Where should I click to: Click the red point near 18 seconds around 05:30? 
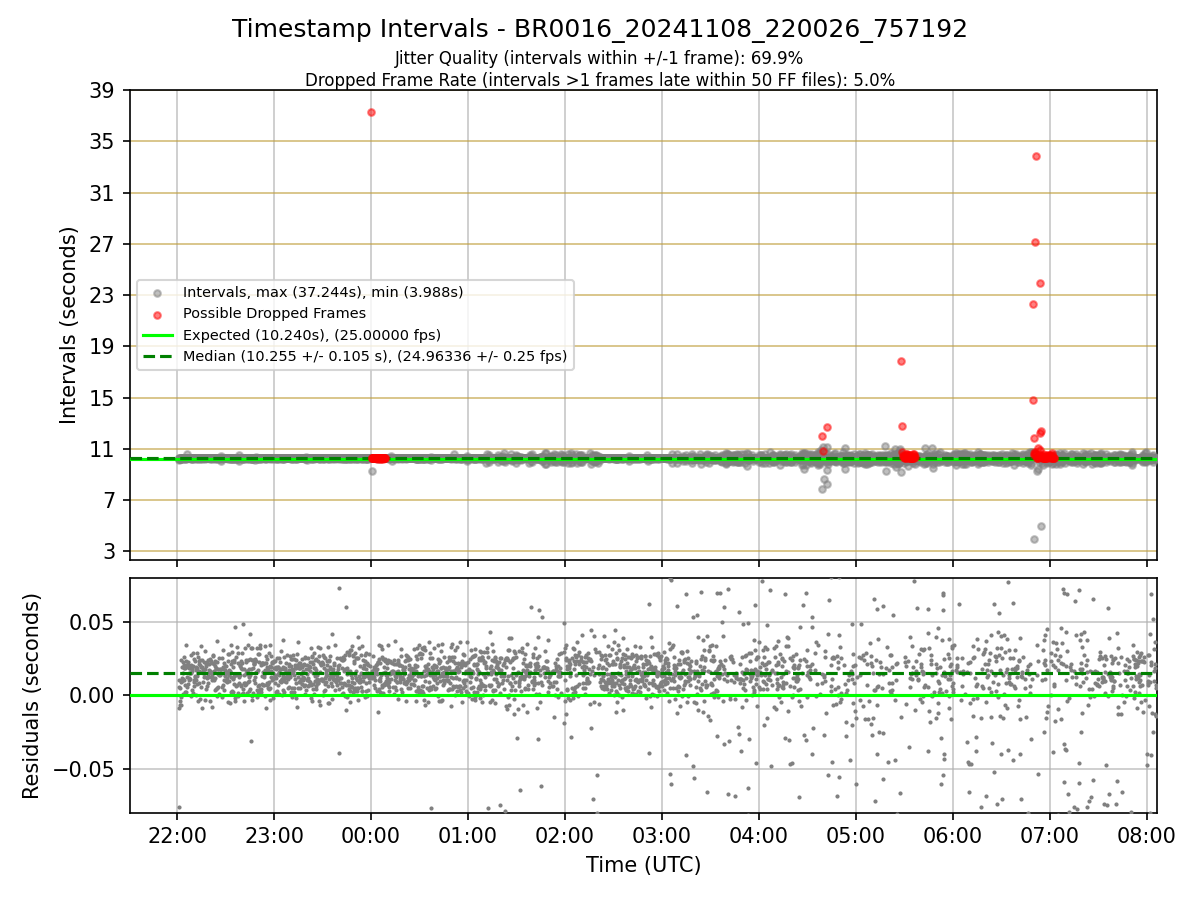[x=901, y=361]
